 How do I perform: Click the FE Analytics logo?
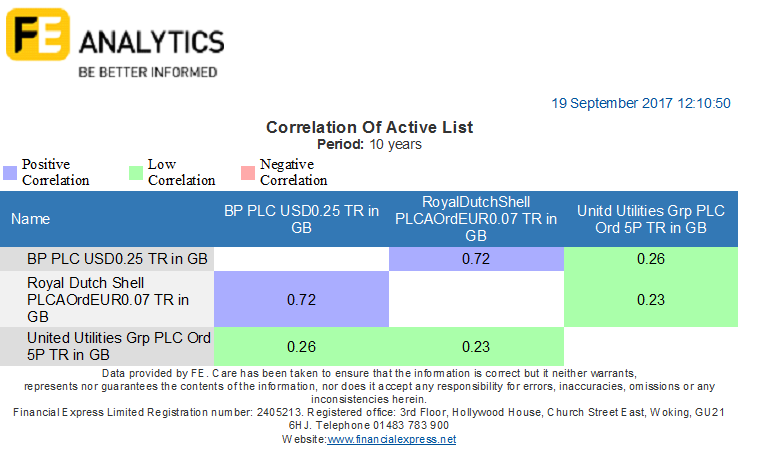pyautogui.click(x=115, y=43)
